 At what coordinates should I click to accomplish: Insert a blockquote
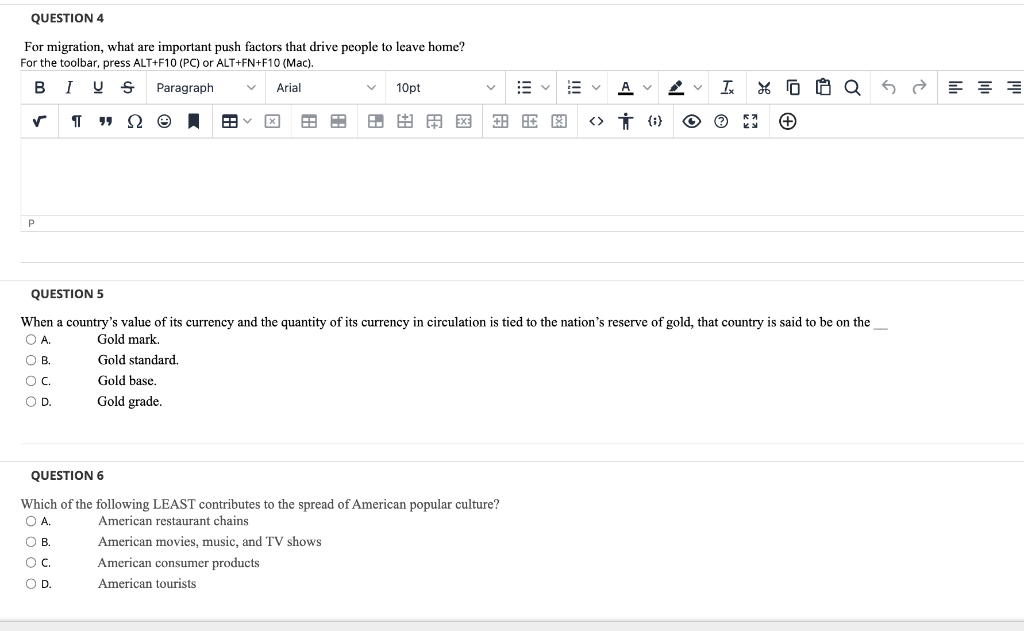pos(105,121)
